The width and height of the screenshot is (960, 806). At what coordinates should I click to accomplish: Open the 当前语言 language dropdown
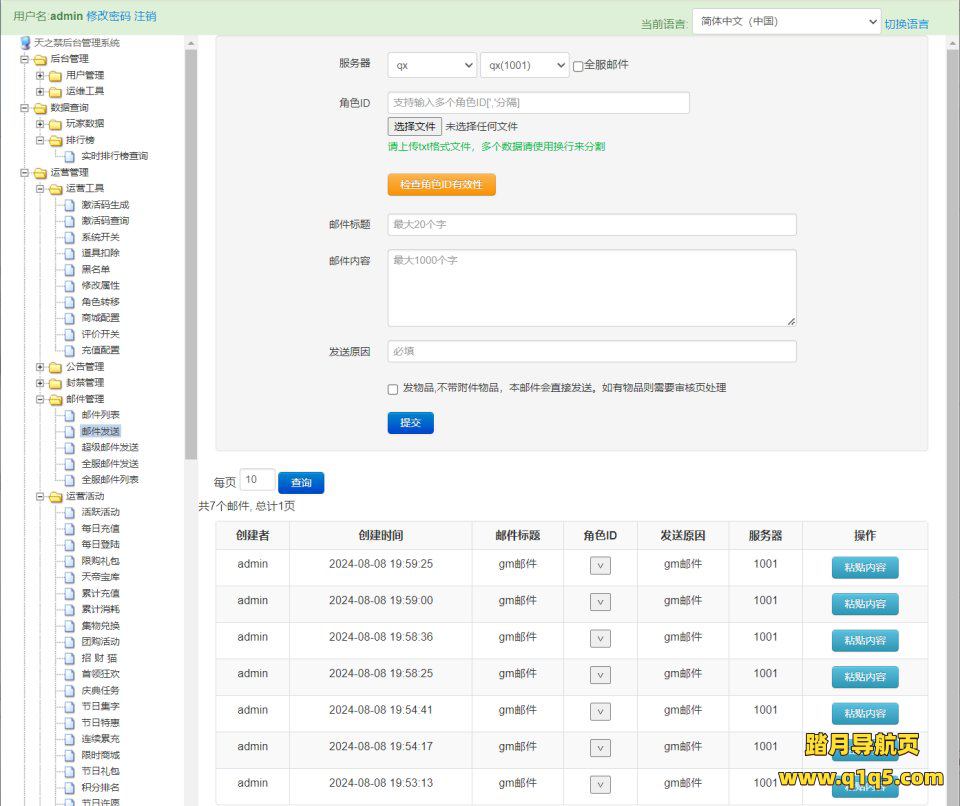pos(786,22)
